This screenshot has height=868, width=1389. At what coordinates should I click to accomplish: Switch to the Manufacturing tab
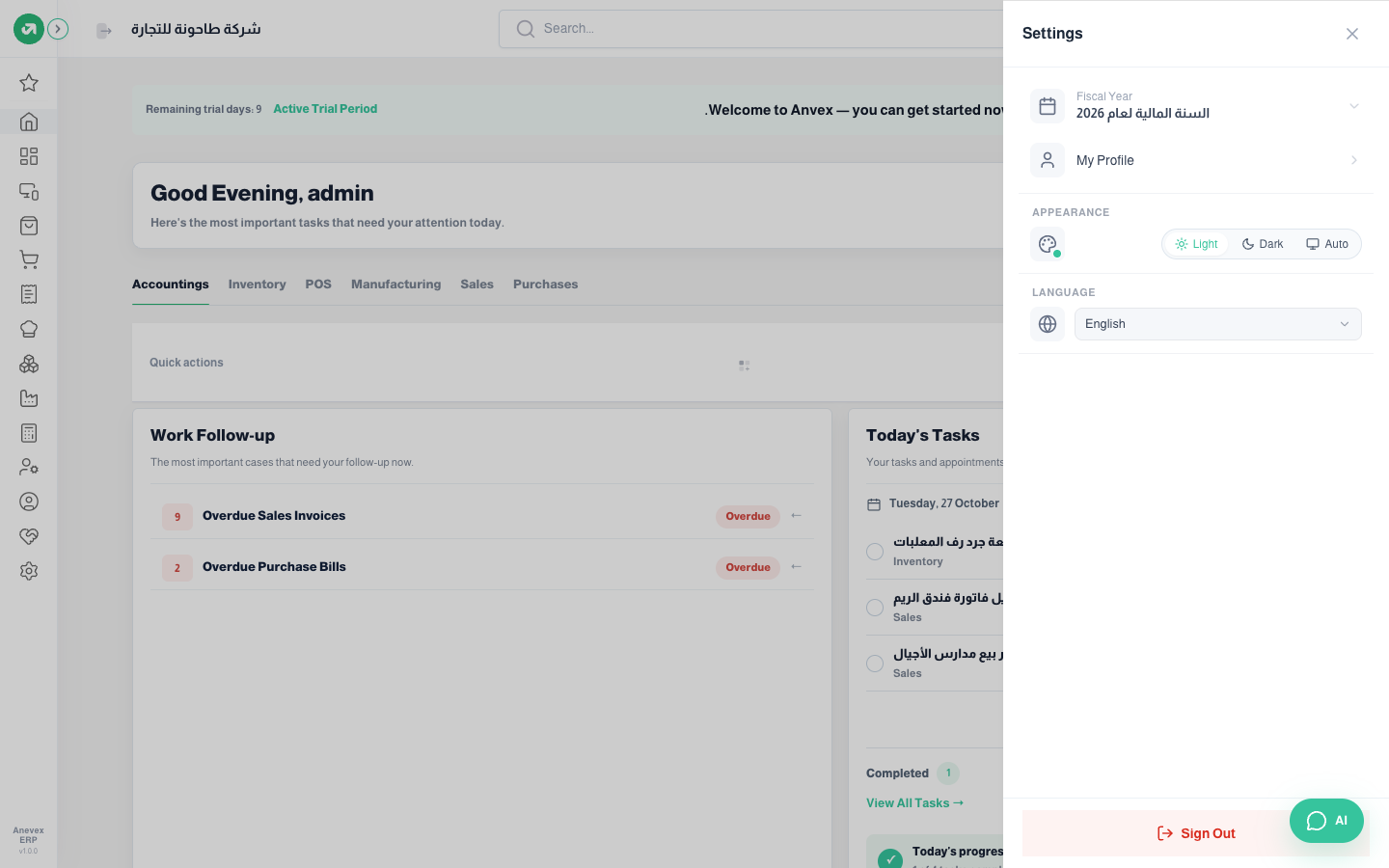point(395,285)
